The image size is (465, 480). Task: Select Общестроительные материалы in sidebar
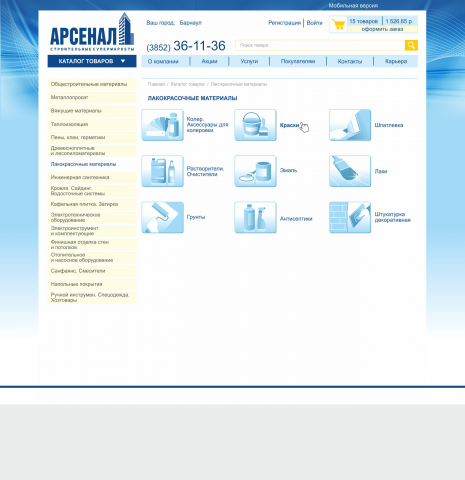[x=92, y=84]
